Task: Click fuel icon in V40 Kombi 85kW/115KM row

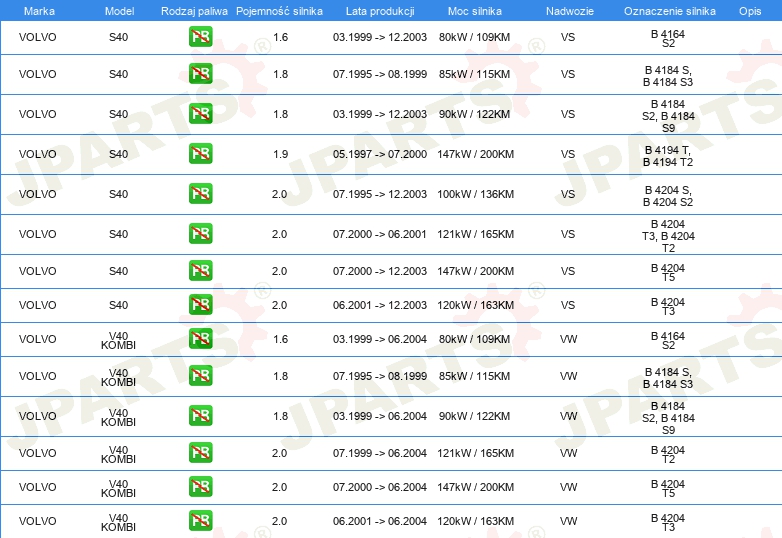Action: (200, 376)
